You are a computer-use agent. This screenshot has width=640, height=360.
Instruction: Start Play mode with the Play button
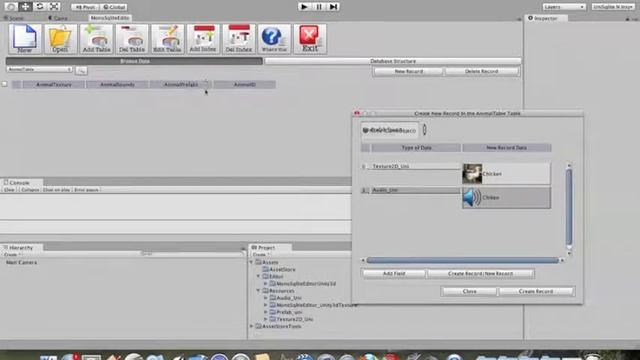pyautogui.click(x=304, y=7)
